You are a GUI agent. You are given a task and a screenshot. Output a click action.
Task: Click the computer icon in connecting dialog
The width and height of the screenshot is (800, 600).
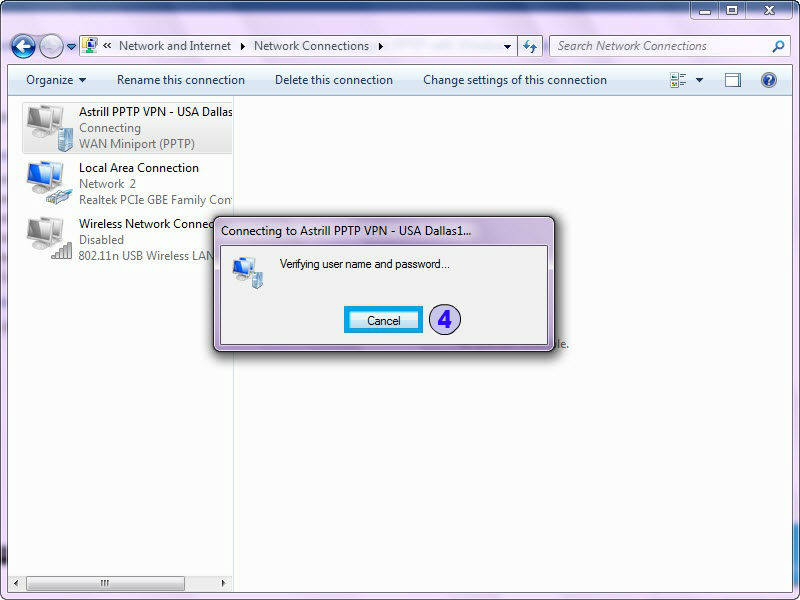coord(248,273)
